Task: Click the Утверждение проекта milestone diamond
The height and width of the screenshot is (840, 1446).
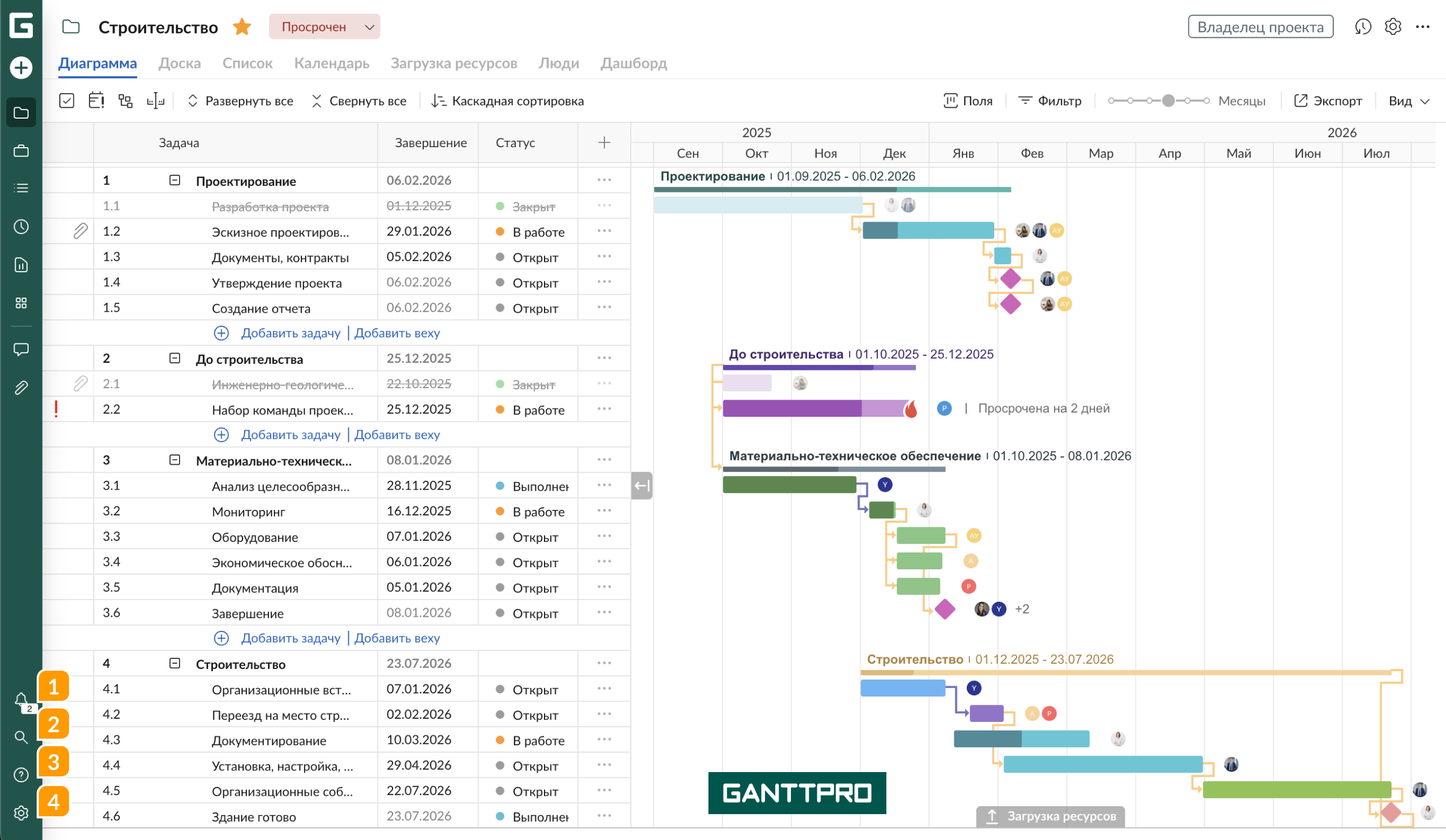Action: point(1010,278)
